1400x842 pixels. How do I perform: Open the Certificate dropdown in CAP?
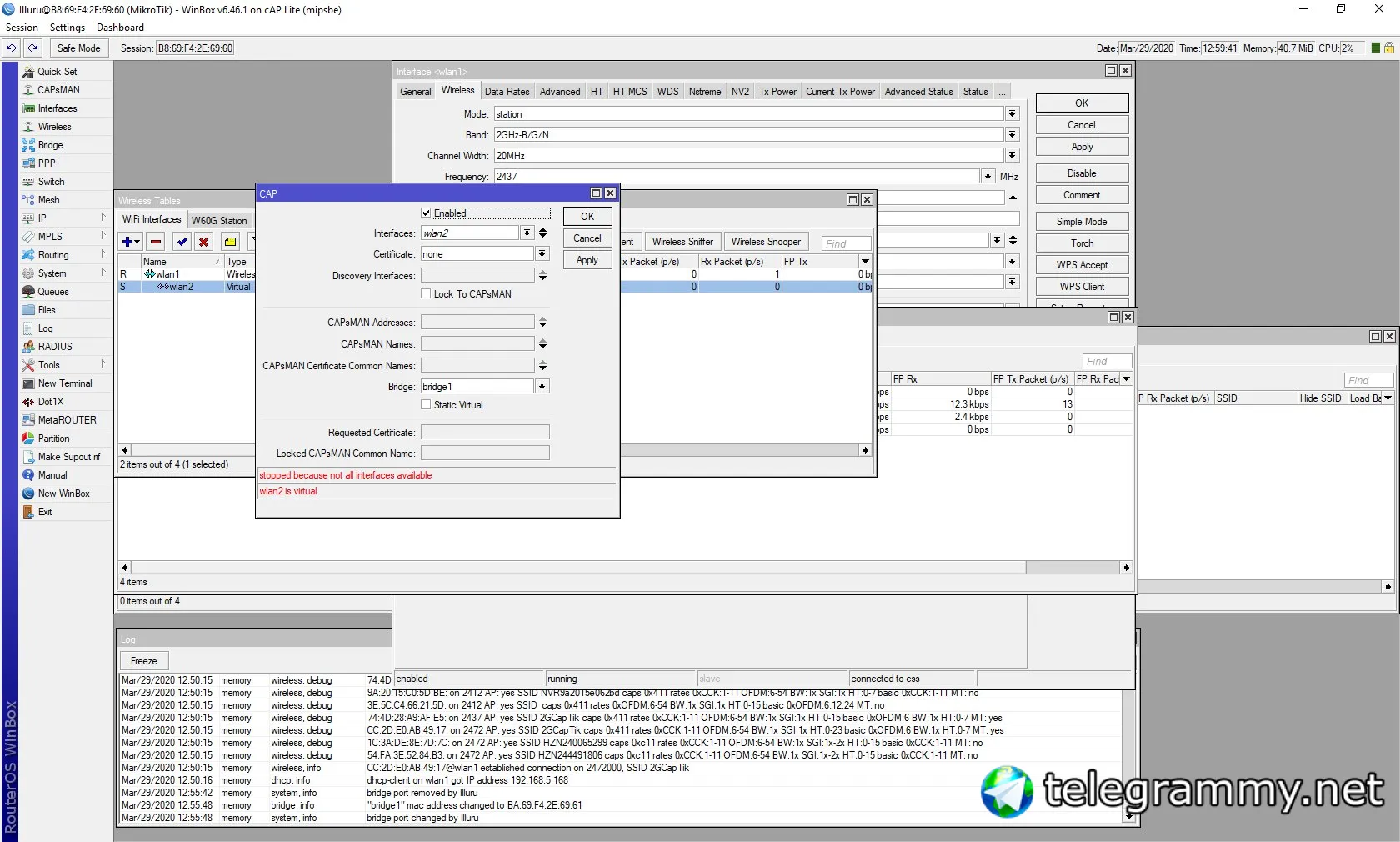(x=542, y=254)
